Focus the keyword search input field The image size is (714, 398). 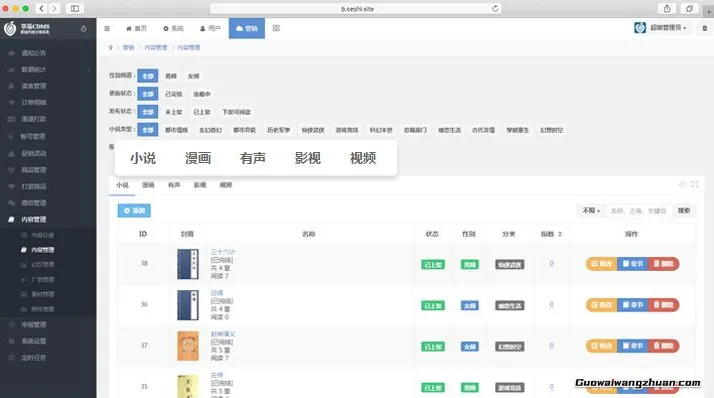(x=639, y=210)
